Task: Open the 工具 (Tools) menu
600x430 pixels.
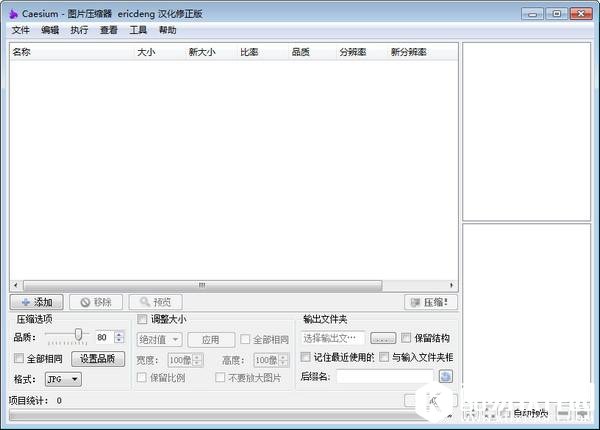Action: [138, 30]
